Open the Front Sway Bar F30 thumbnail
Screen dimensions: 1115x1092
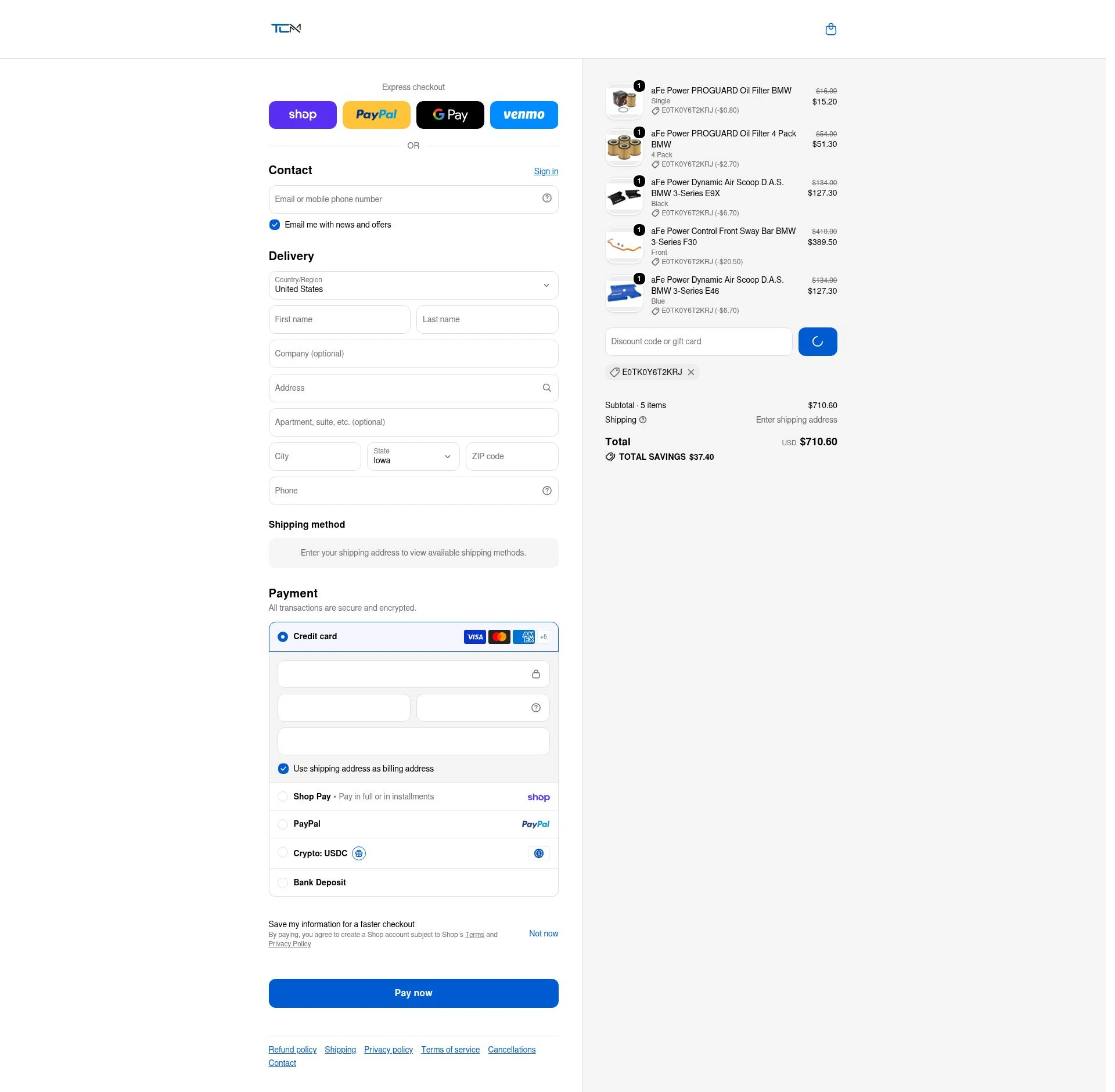pos(624,245)
